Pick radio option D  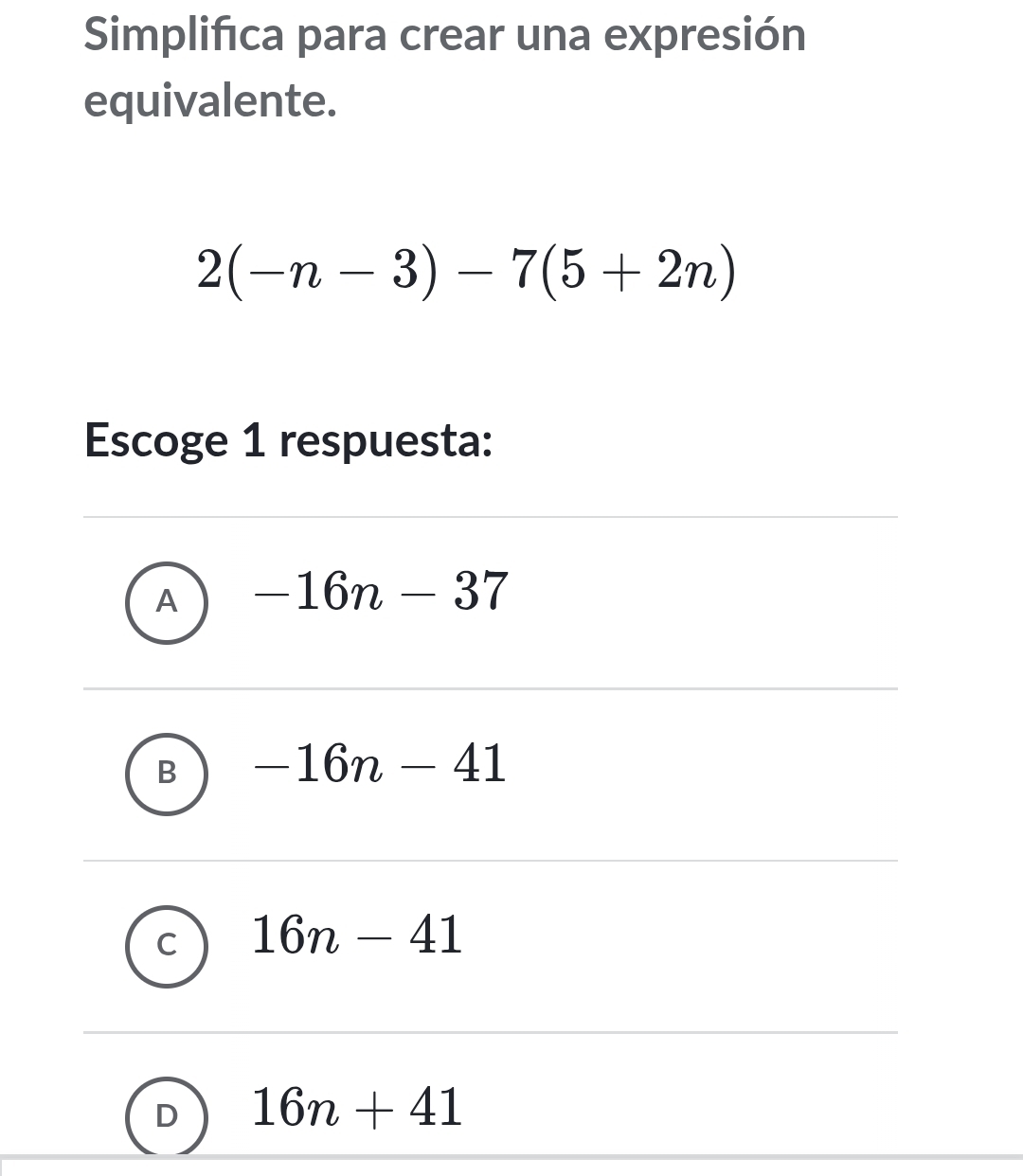[x=167, y=1117]
